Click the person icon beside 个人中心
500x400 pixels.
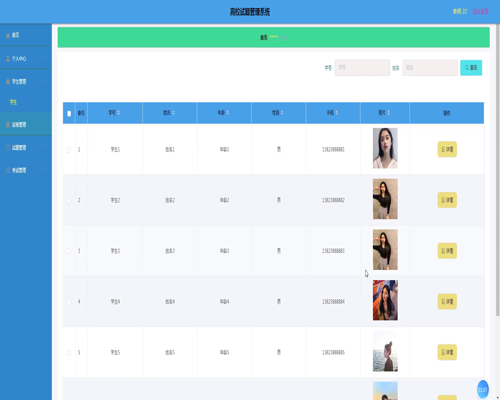click(x=8, y=58)
